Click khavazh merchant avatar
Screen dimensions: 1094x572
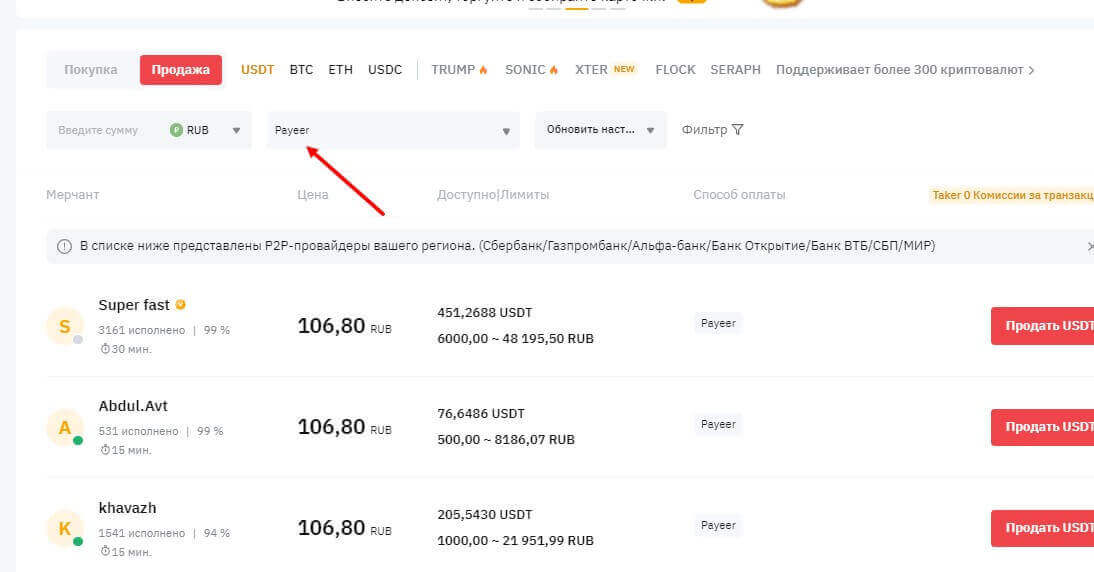tap(65, 529)
